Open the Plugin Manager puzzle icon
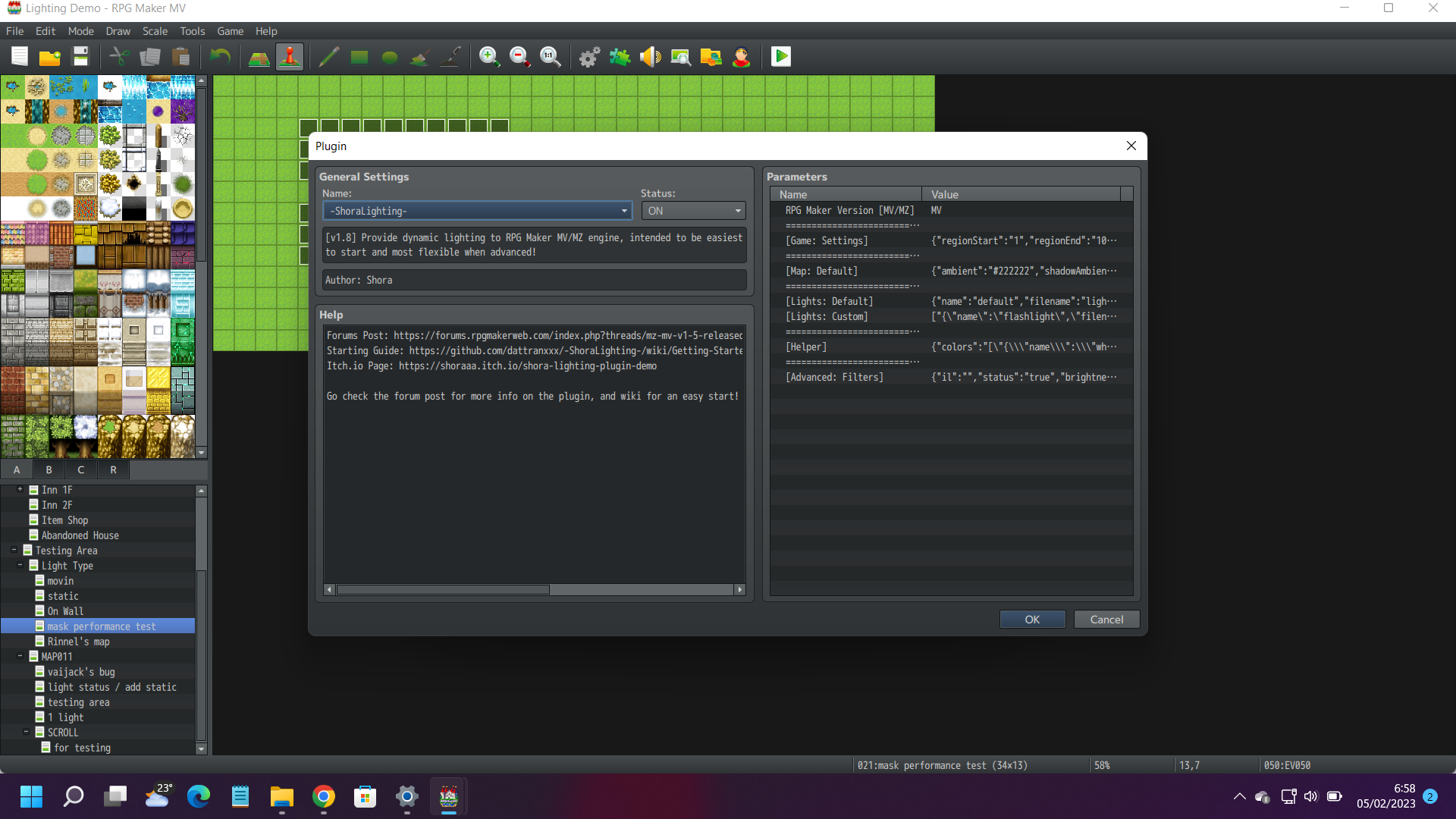This screenshot has height=819, width=1456. pos(620,57)
